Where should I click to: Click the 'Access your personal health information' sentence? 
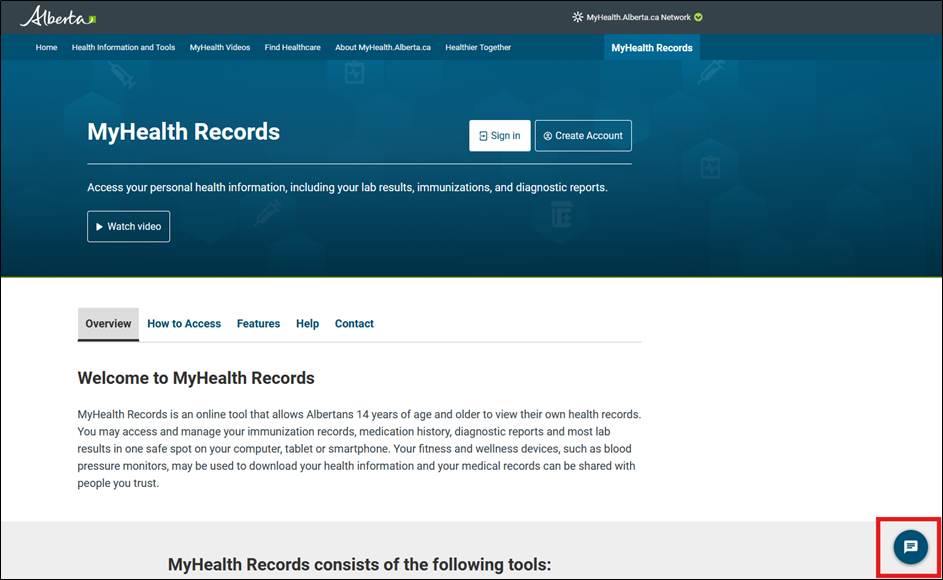click(347, 188)
